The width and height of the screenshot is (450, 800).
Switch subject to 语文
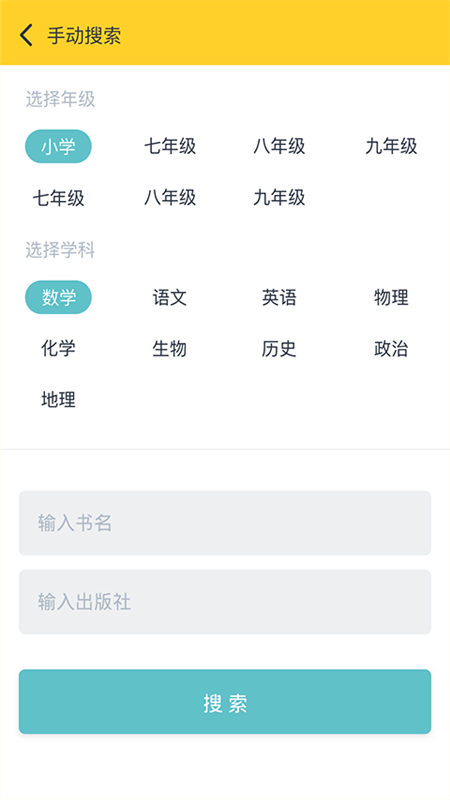pos(170,297)
